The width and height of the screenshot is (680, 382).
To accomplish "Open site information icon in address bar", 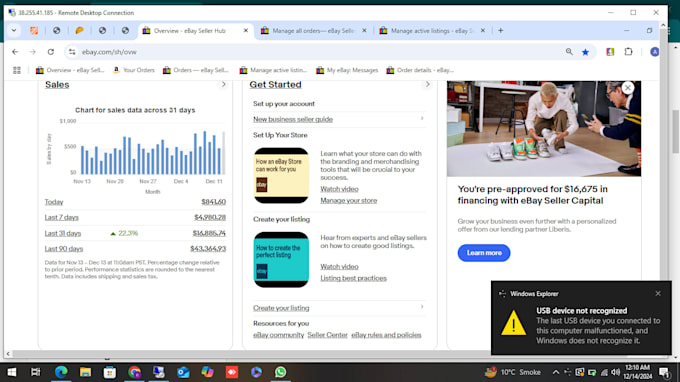I will coord(72,52).
